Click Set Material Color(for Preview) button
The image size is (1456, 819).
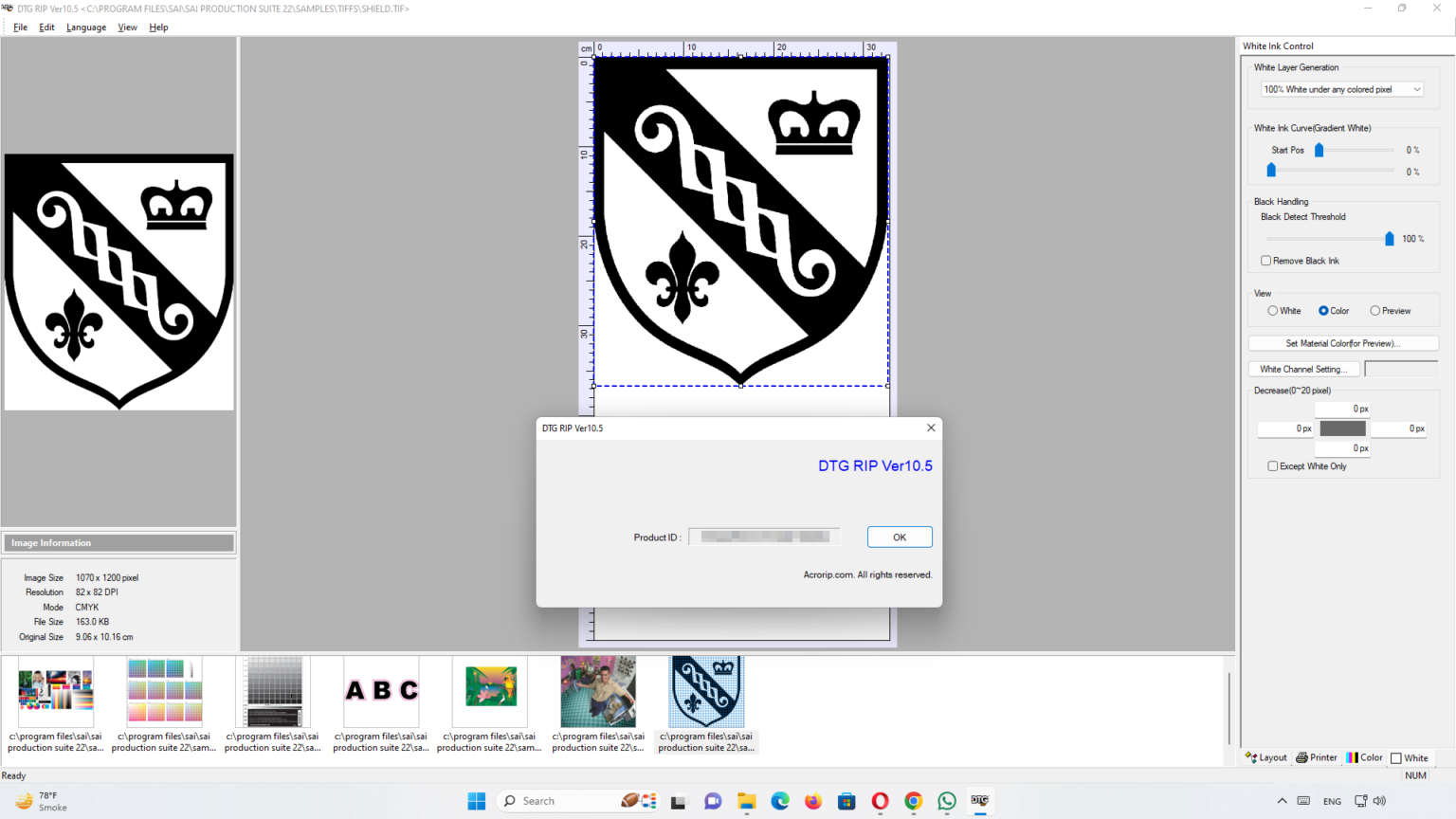coord(1343,342)
